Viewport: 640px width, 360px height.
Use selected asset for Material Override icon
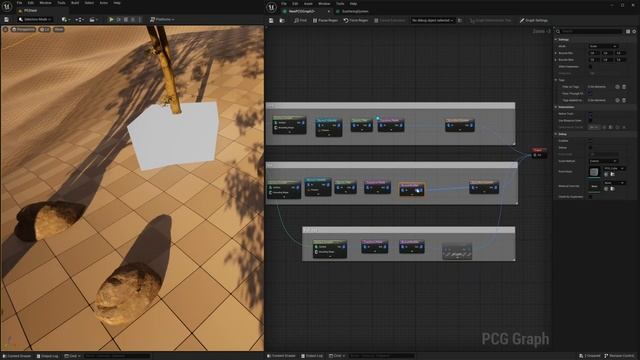[606, 189]
